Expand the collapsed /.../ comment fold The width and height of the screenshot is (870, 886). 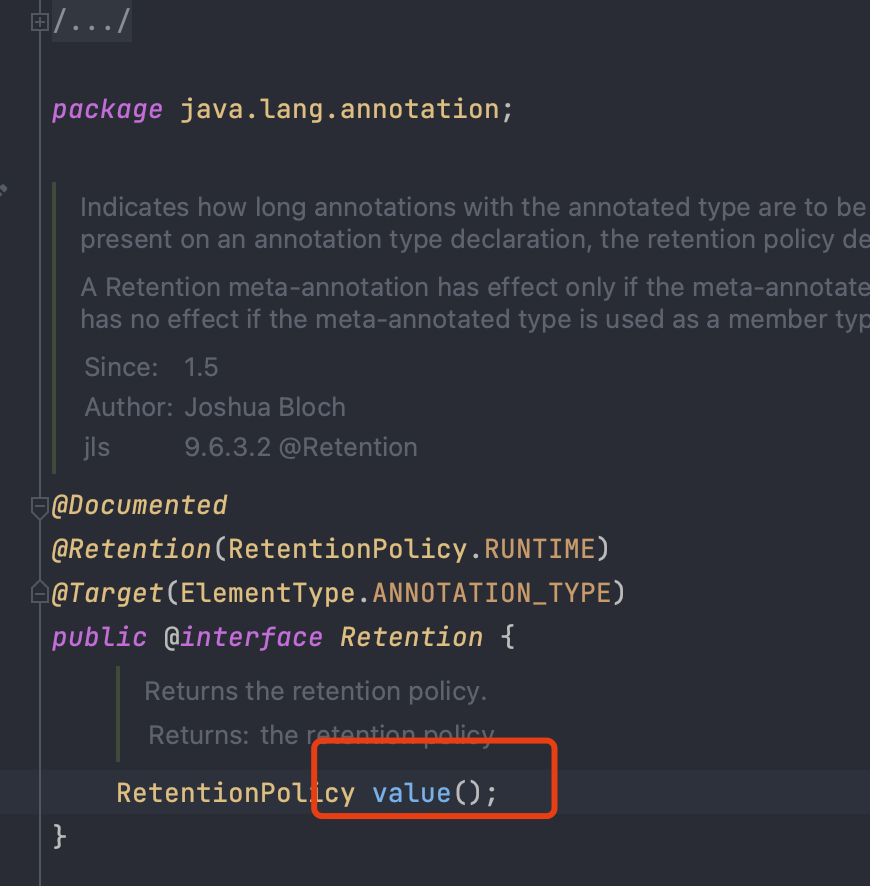(40, 22)
